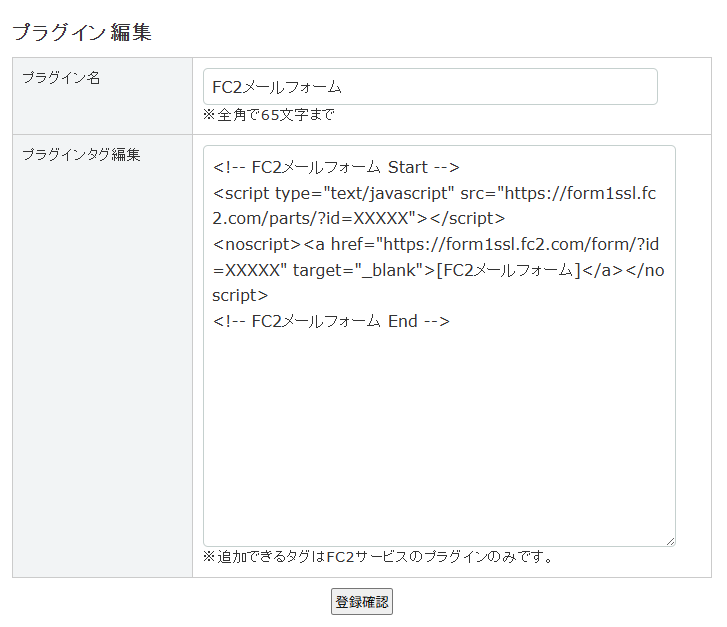Place cursor on the script> line
This screenshot has width=727, height=627.
pos(240,295)
